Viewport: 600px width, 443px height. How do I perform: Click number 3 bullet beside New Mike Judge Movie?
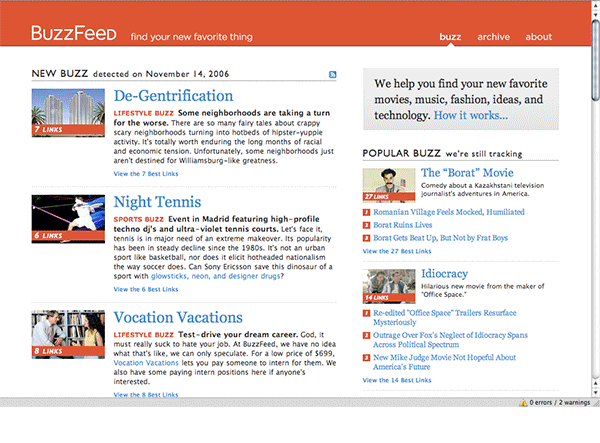pos(366,358)
